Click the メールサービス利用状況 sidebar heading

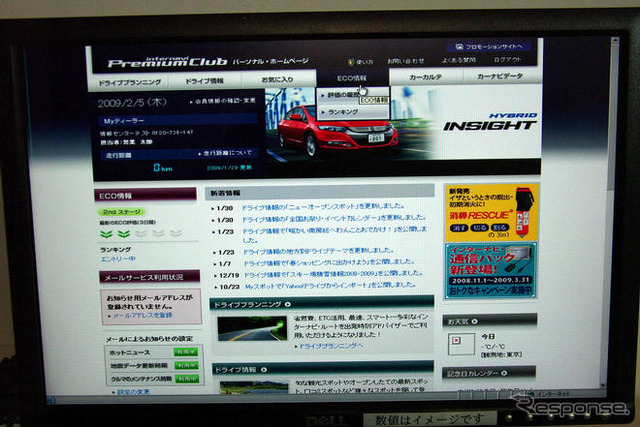click(149, 277)
